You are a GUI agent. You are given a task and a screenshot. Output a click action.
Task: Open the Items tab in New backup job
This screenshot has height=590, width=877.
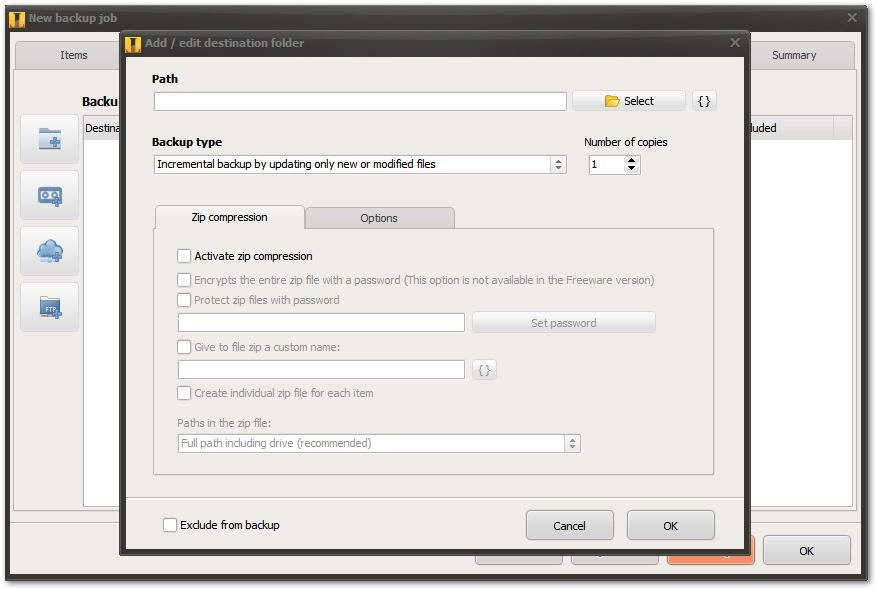(74, 55)
